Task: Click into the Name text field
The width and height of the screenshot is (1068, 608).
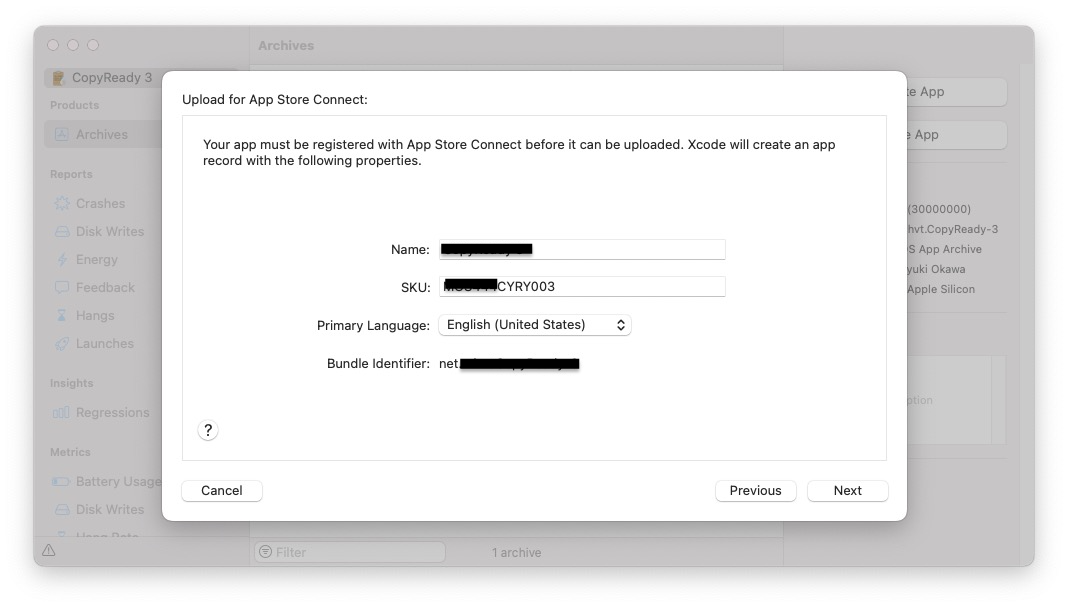Action: (582, 249)
